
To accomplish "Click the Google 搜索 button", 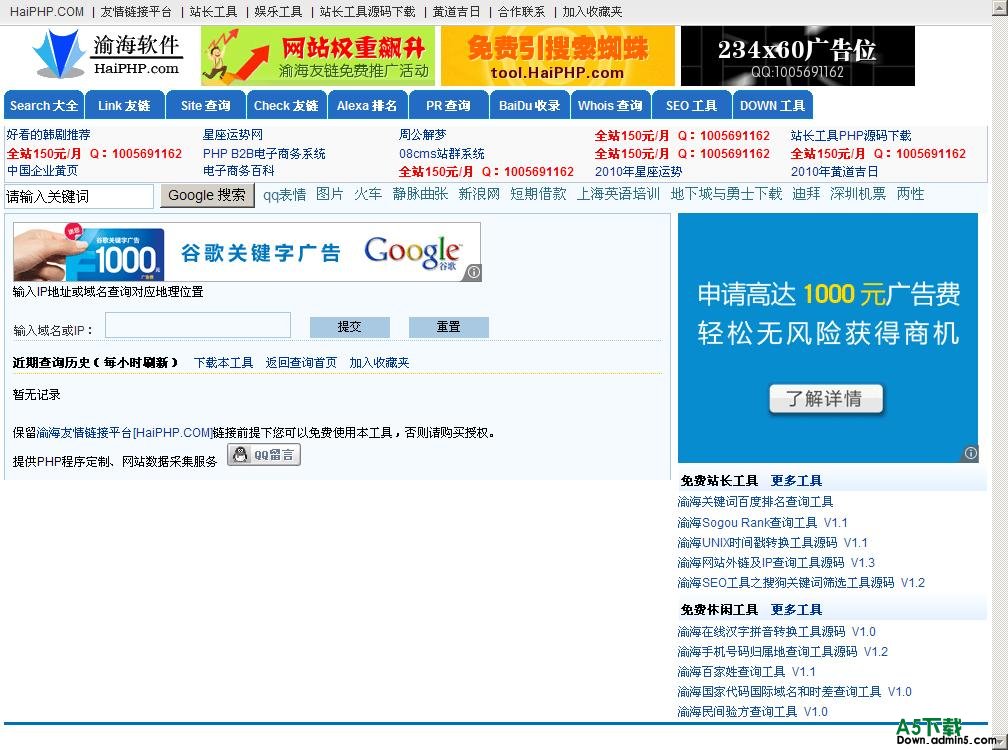I will click(207, 195).
